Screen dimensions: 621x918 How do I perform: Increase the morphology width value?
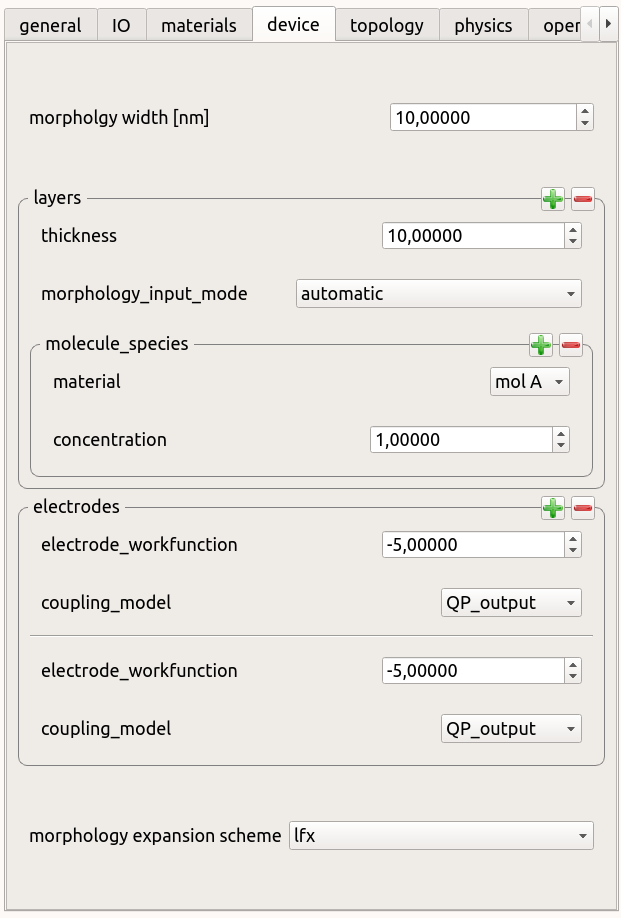(584, 112)
